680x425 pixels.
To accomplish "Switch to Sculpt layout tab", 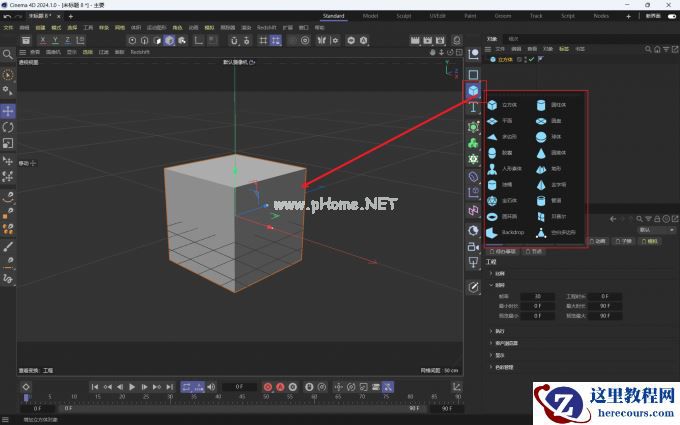I will coord(404,16).
